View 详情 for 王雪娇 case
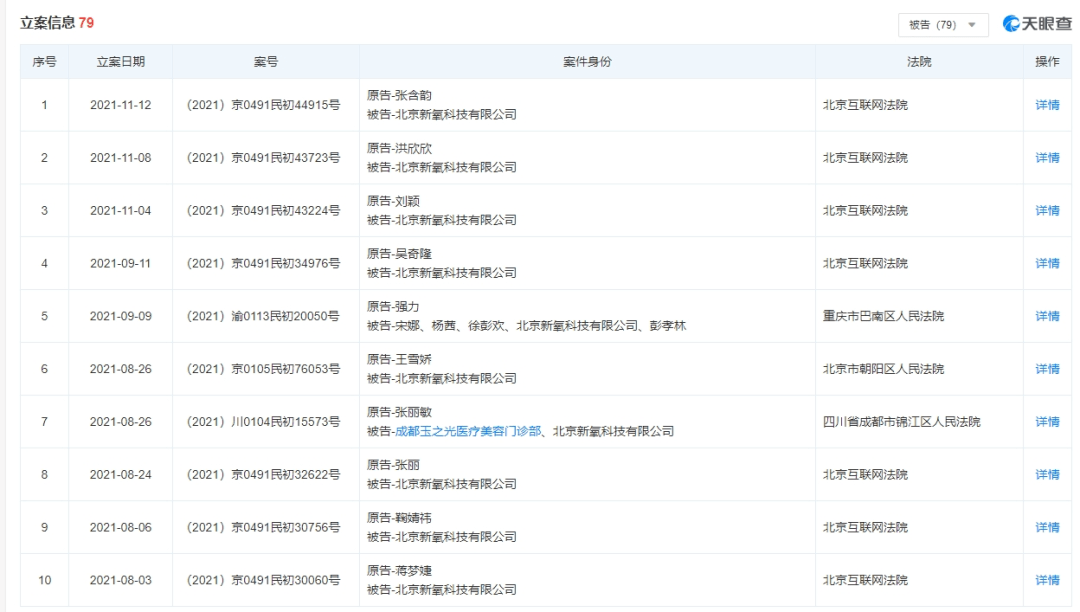The width and height of the screenshot is (1080, 612). pos(1047,369)
